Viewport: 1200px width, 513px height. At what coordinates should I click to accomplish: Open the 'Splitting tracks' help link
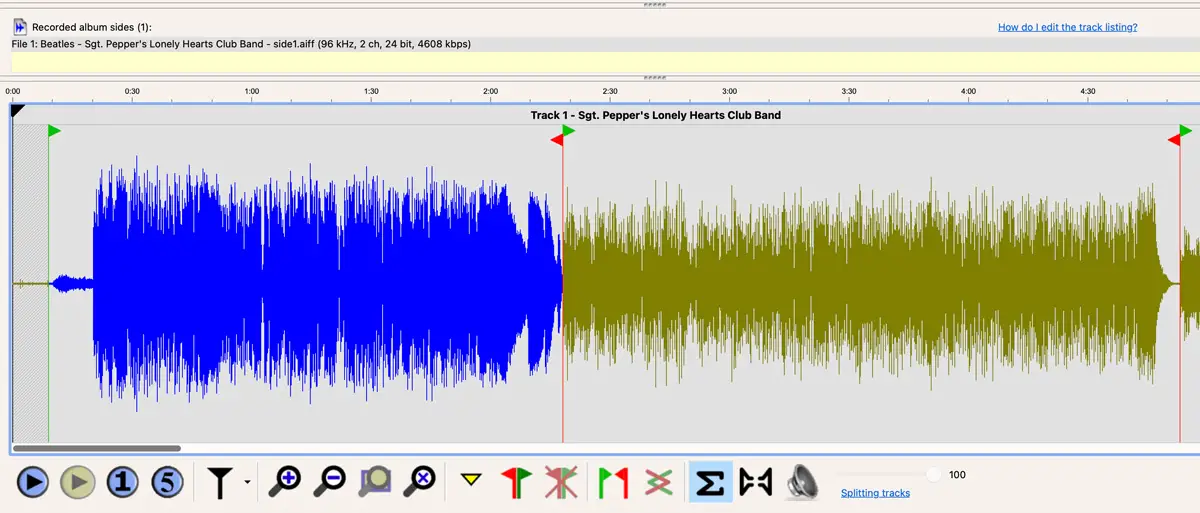click(x=875, y=493)
